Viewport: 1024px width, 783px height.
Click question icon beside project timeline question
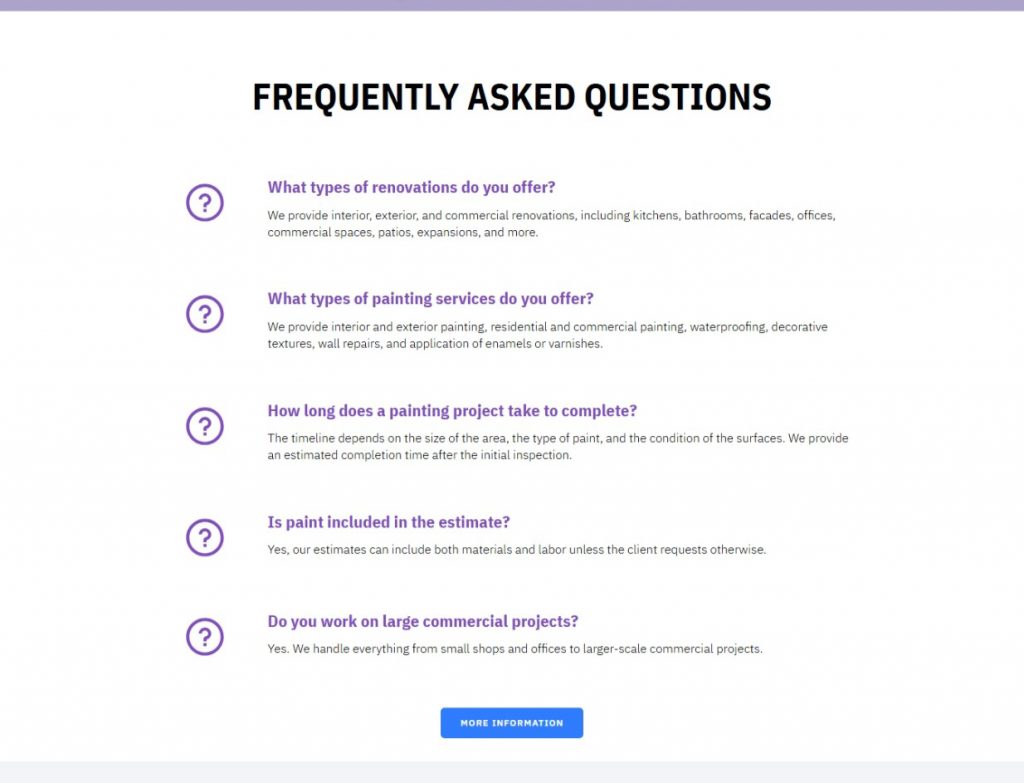(x=205, y=426)
